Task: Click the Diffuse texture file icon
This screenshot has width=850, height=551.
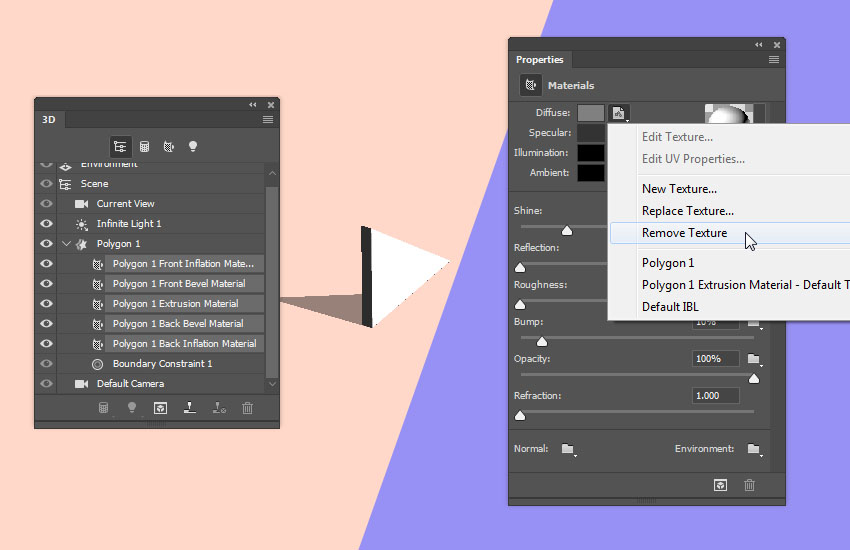Action: (619, 113)
